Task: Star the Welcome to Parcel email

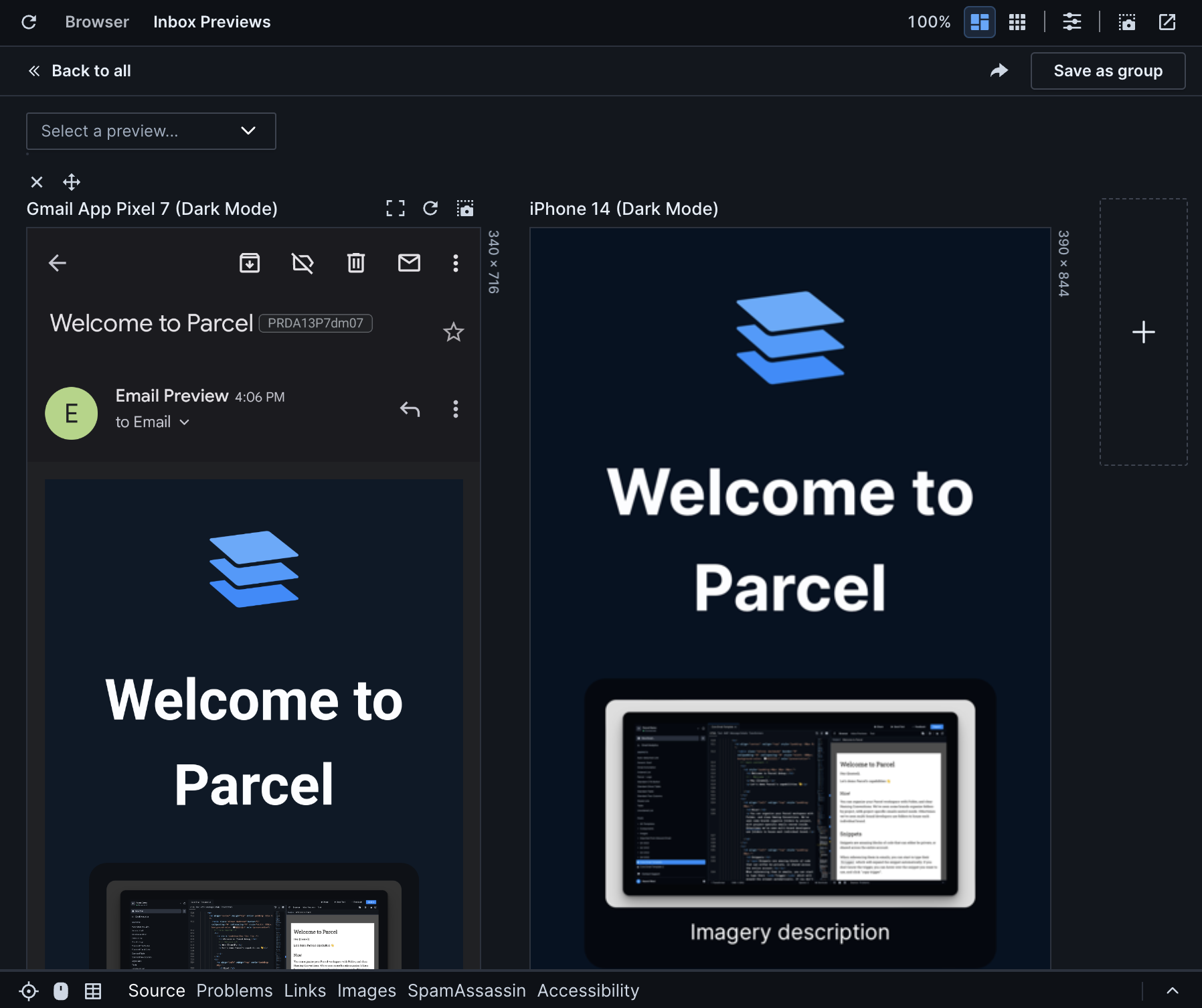Action: point(454,332)
